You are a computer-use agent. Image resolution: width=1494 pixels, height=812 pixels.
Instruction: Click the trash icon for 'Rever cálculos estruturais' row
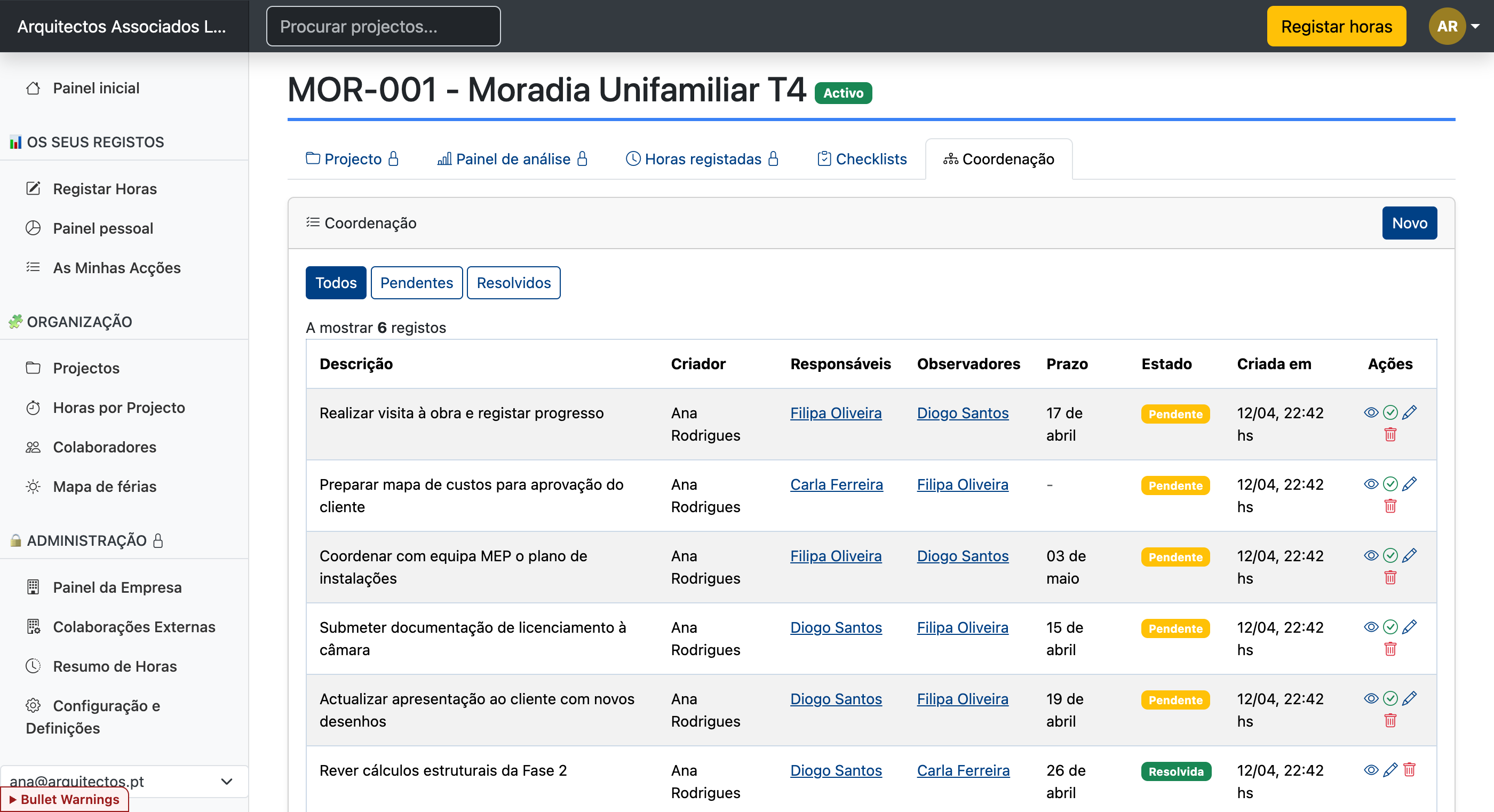(x=1409, y=770)
